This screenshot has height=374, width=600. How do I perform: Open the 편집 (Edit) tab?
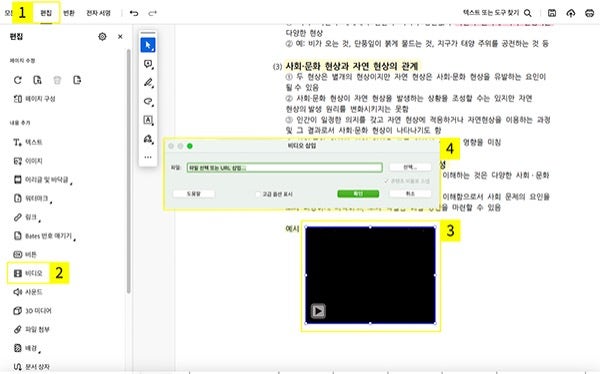tap(46, 13)
